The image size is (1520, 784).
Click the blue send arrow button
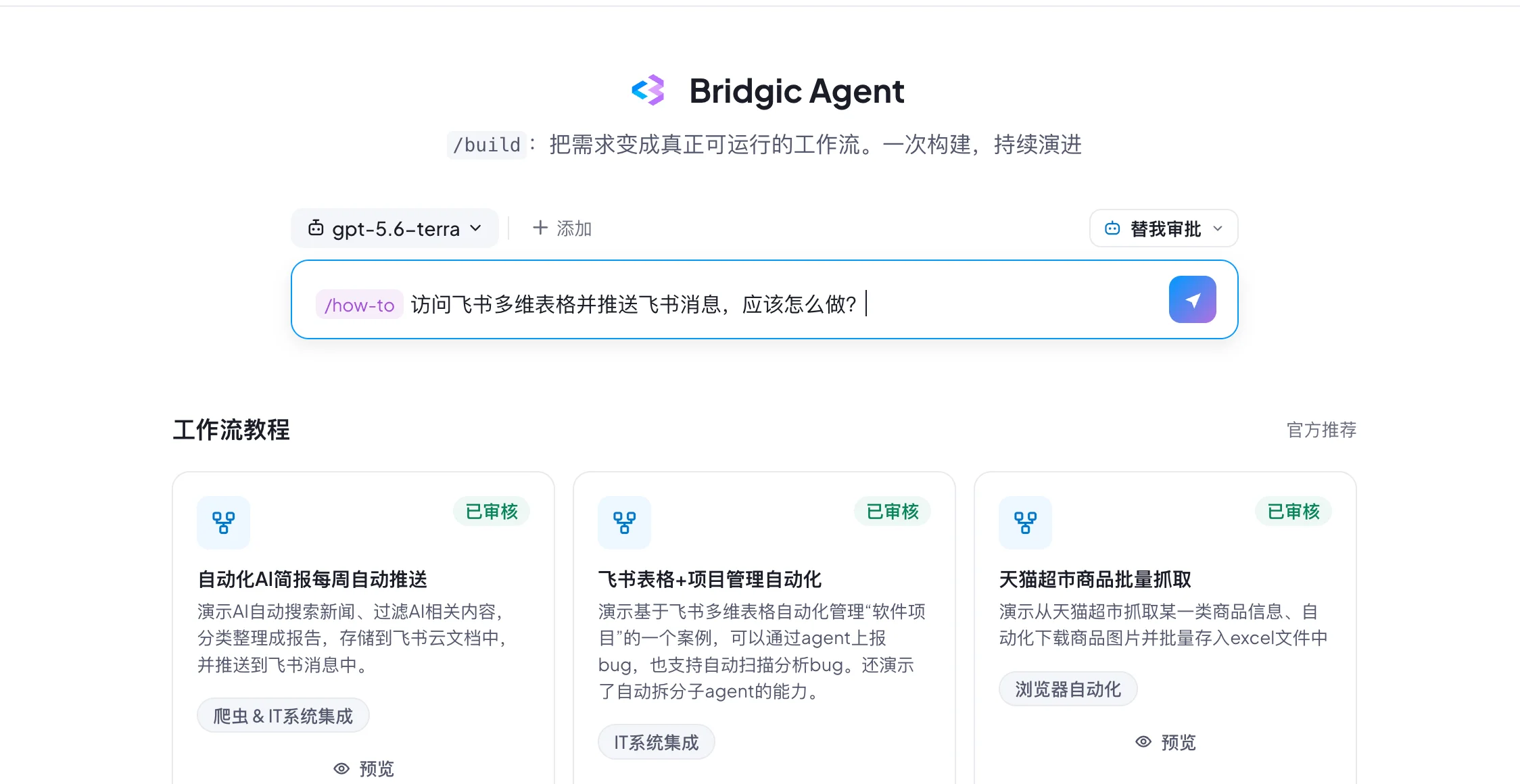[1192, 299]
